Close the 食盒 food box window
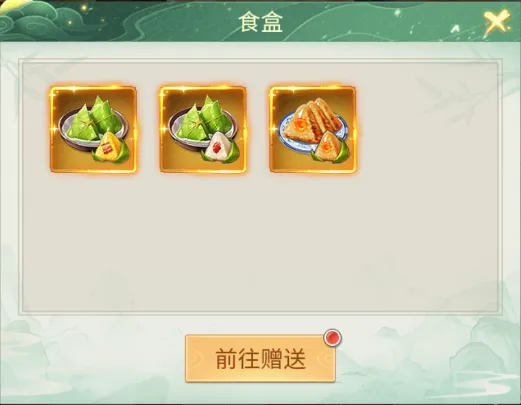 coord(497,22)
